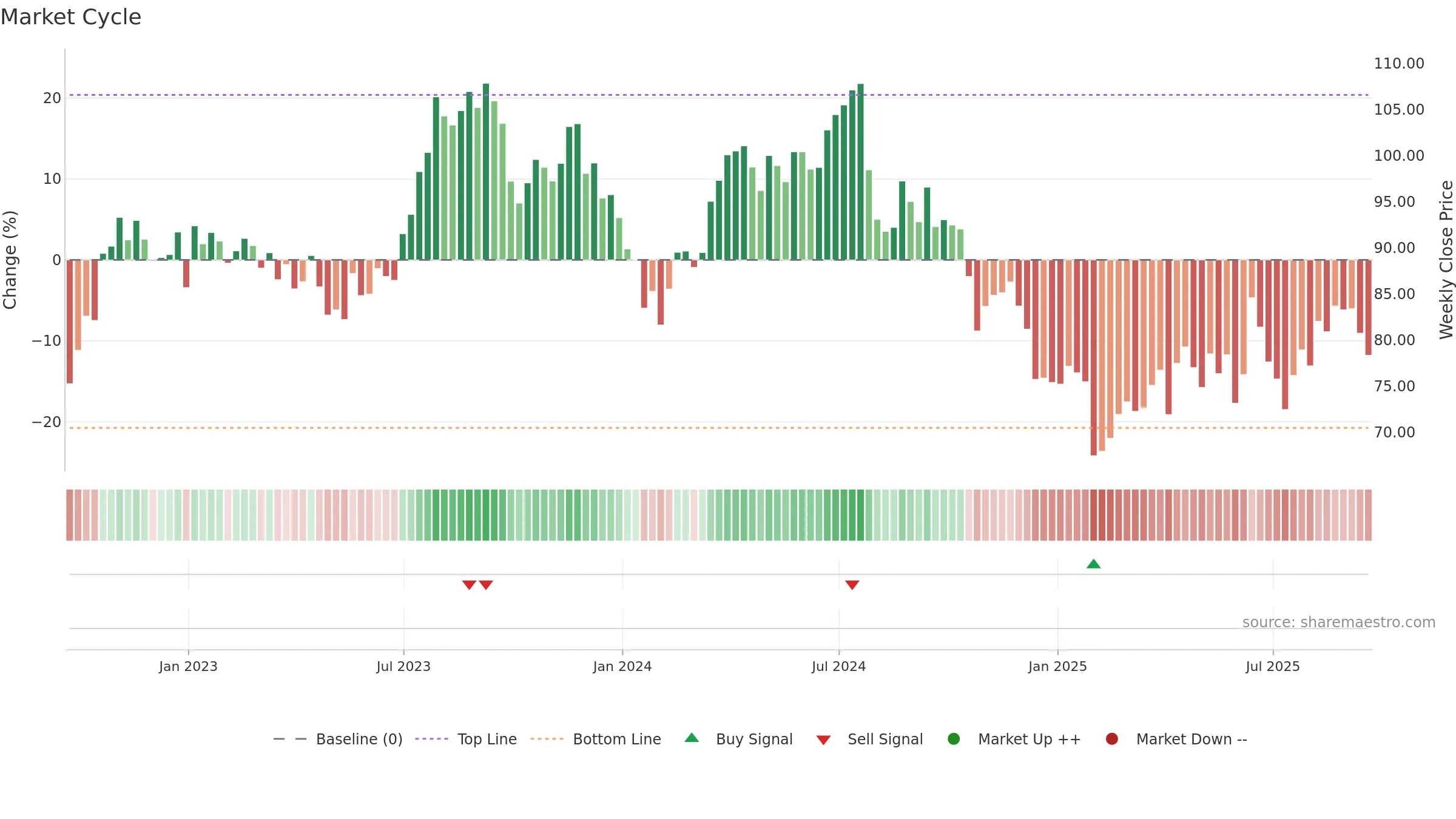
Task: Click the Jan 2024 x-axis label
Action: (x=622, y=666)
